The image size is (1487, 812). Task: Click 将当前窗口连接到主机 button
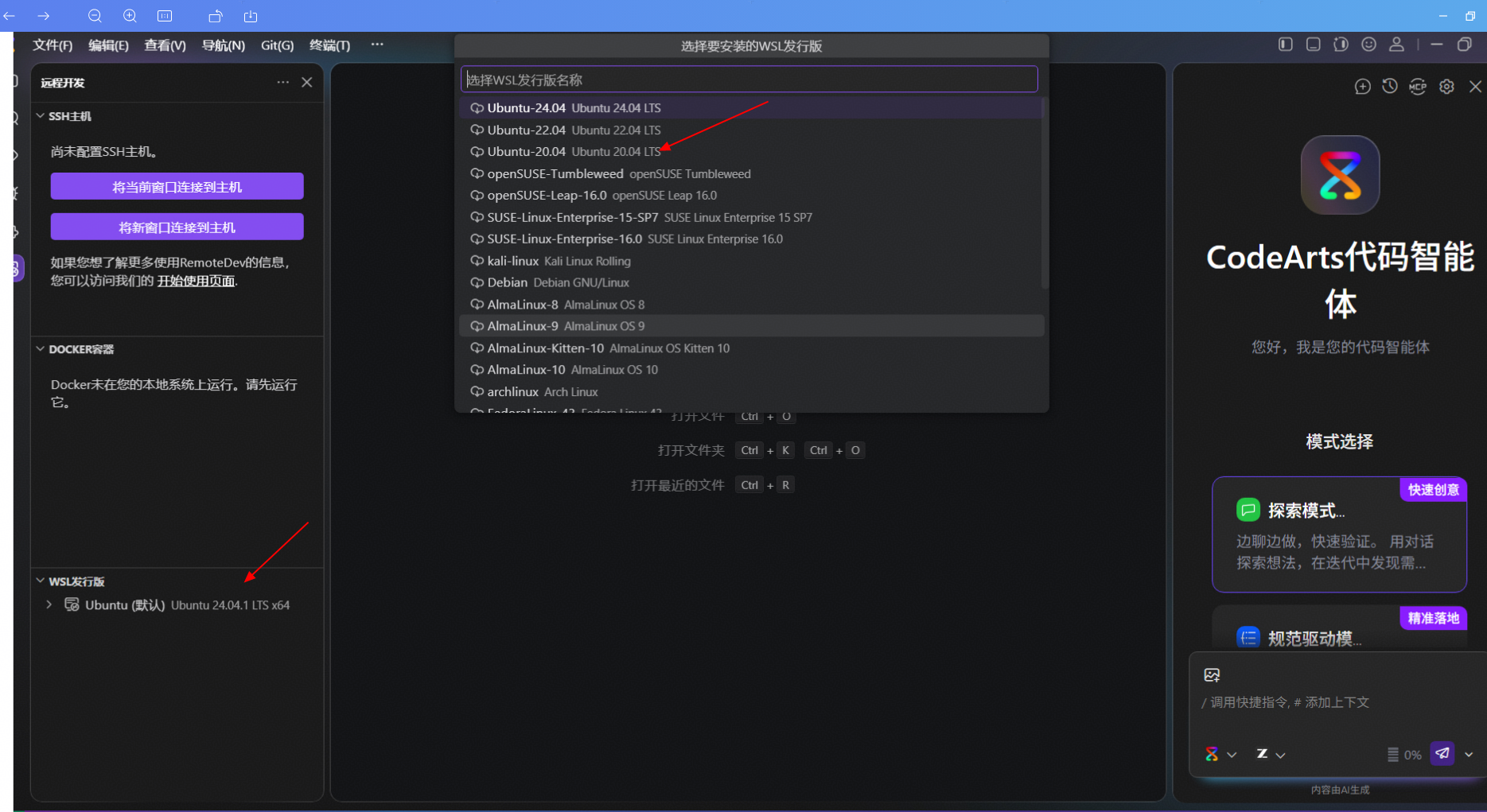click(177, 187)
